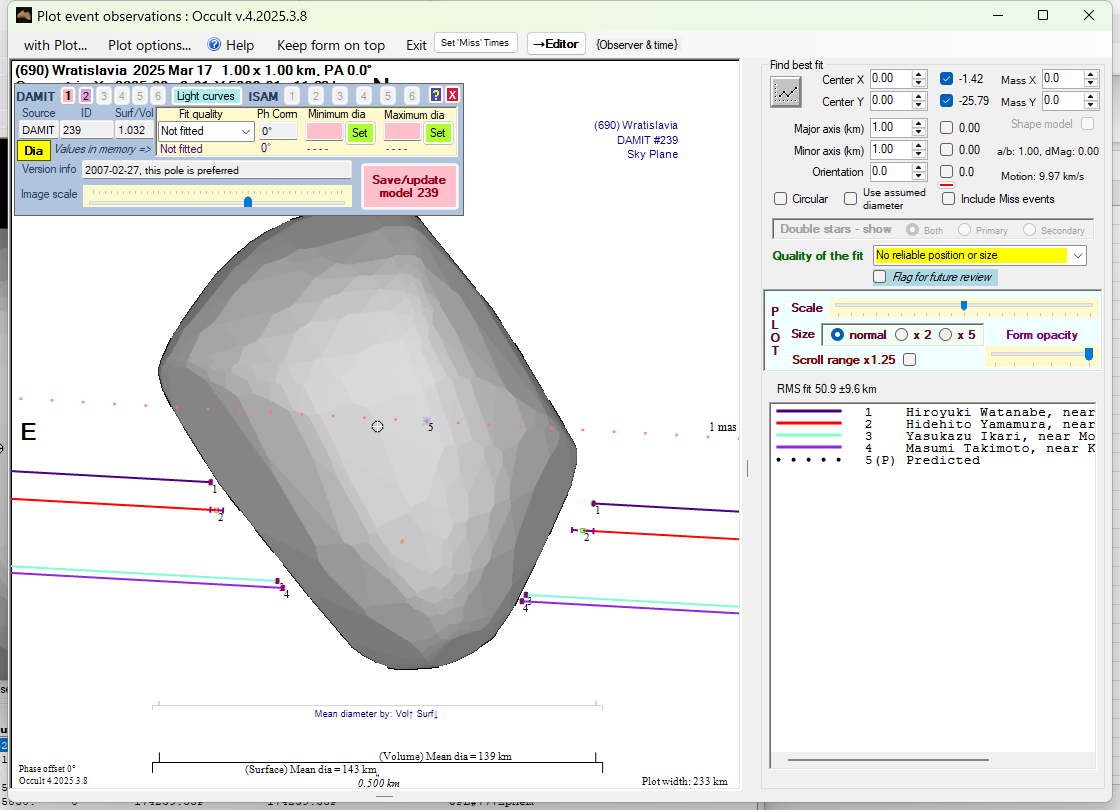Screen dimensions: 1120x810
Task: Select DAMIT model number 2
Action: [x=86, y=96]
